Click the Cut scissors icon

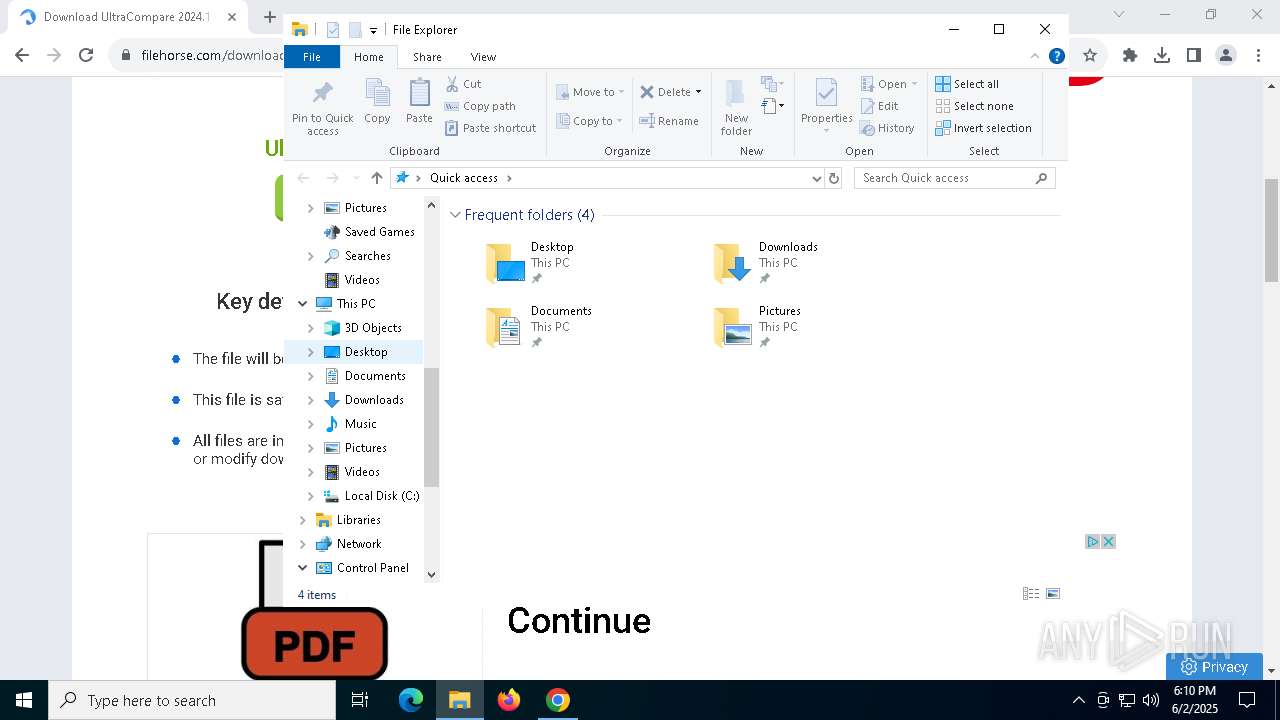452,84
